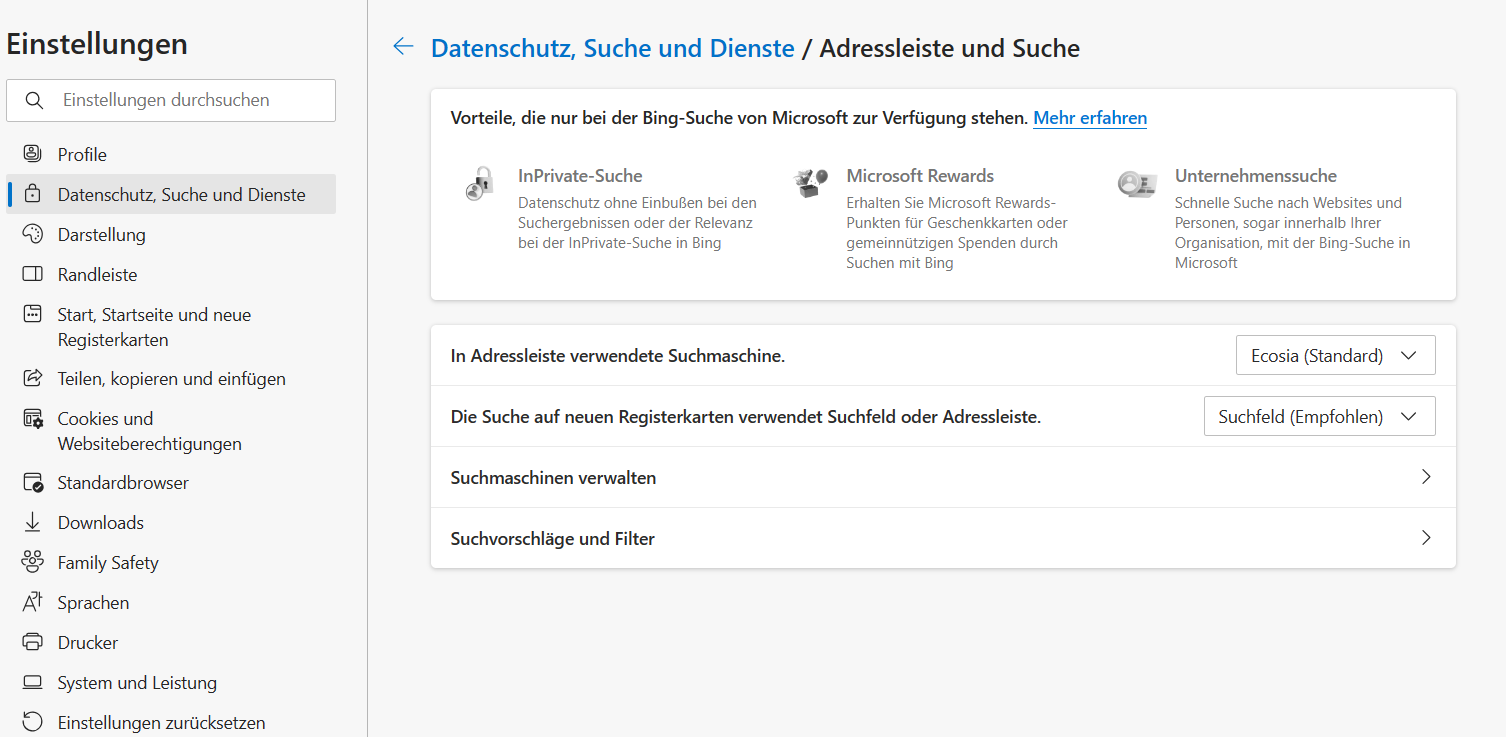
Task: Open the Profile settings section
Action: 171,154
